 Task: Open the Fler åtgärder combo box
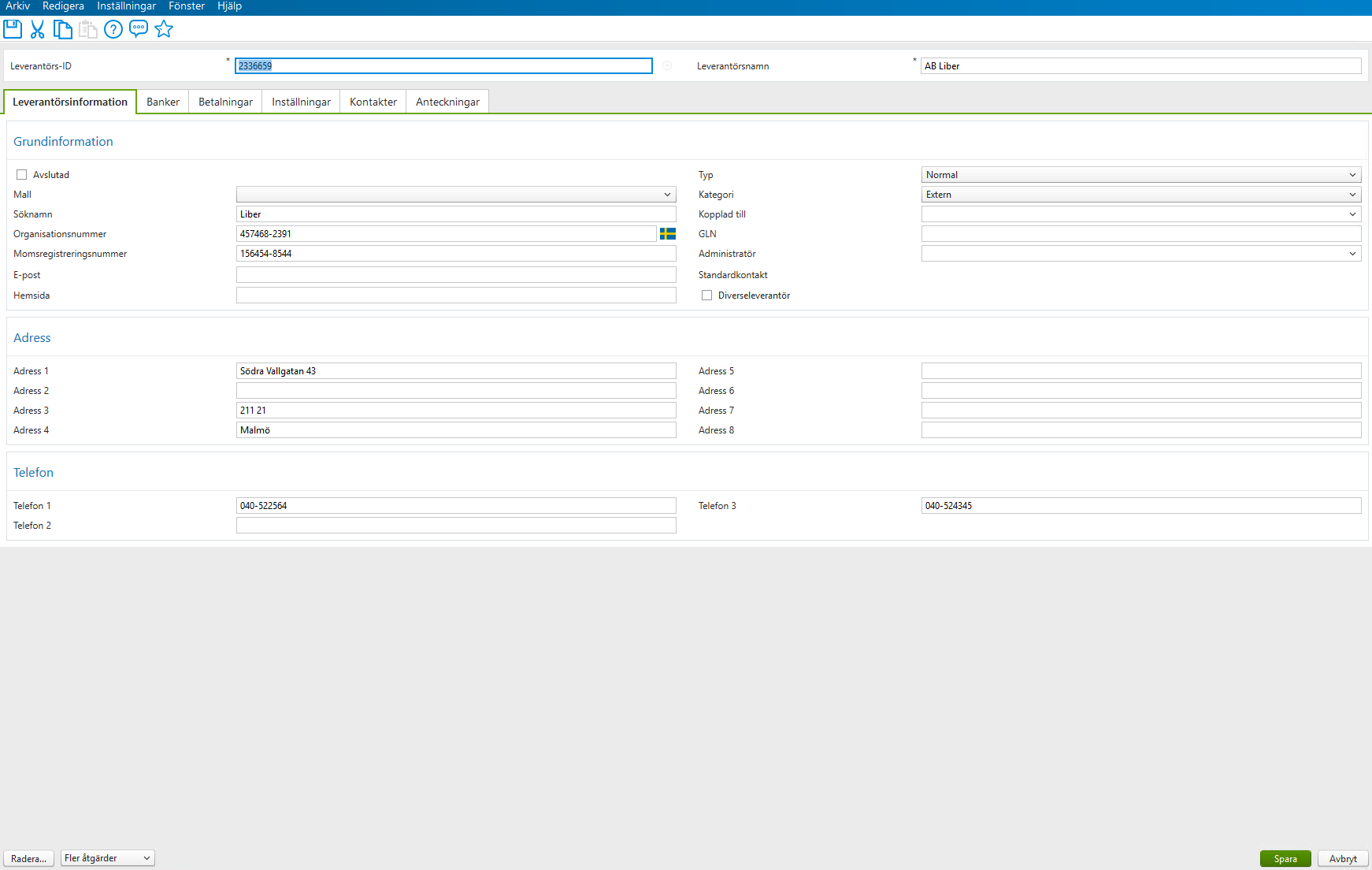click(x=107, y=858)
